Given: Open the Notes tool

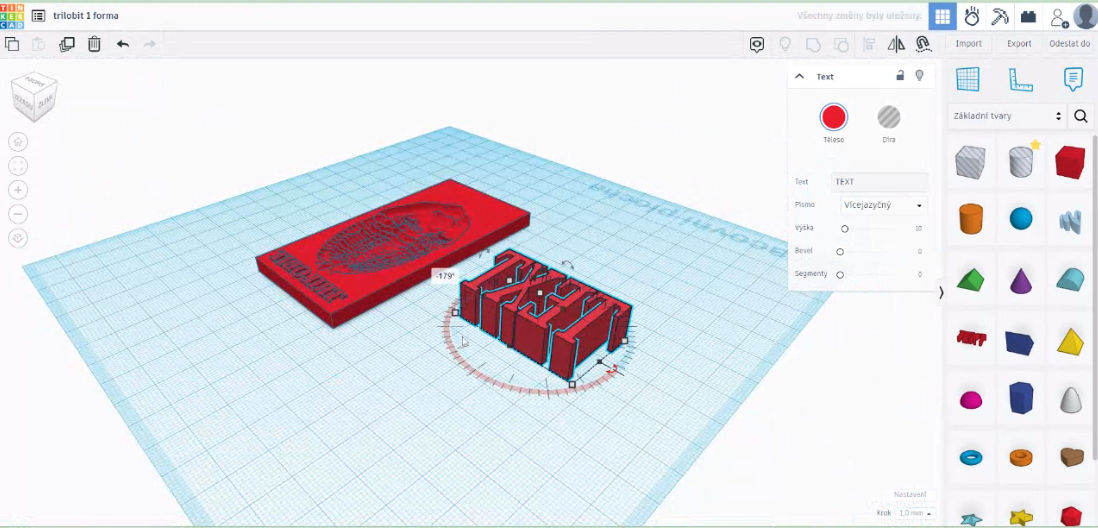Looking at the screenshot, I should pos(1073,79).
